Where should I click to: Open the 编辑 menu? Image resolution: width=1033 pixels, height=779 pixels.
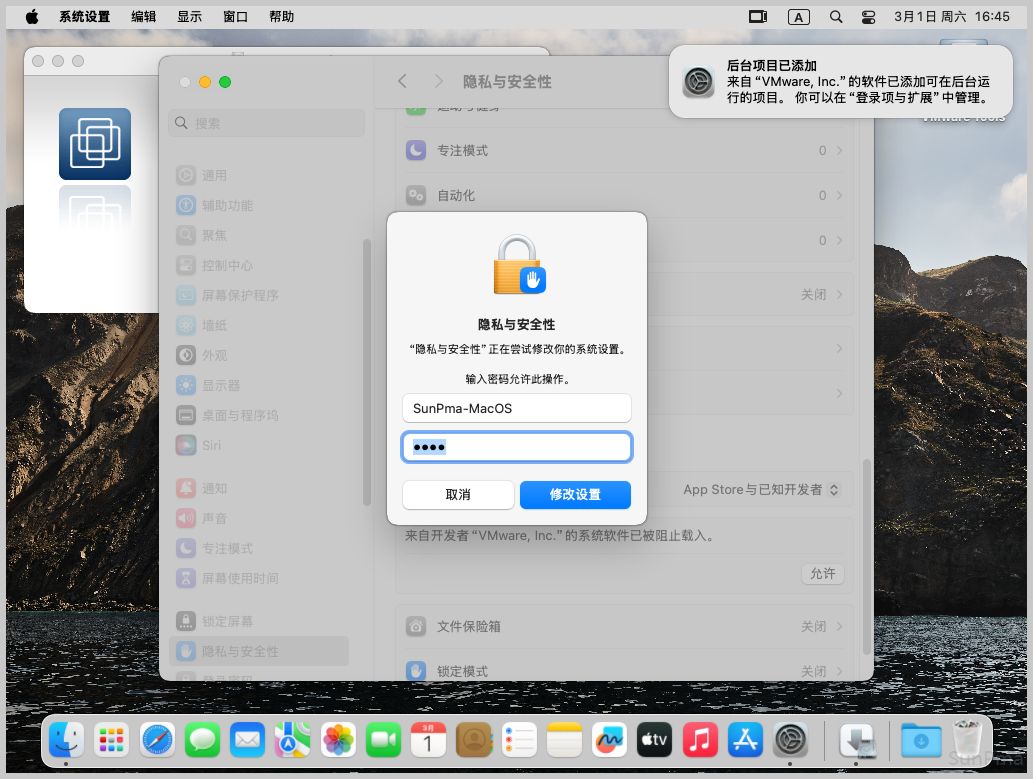pos(143,17)
